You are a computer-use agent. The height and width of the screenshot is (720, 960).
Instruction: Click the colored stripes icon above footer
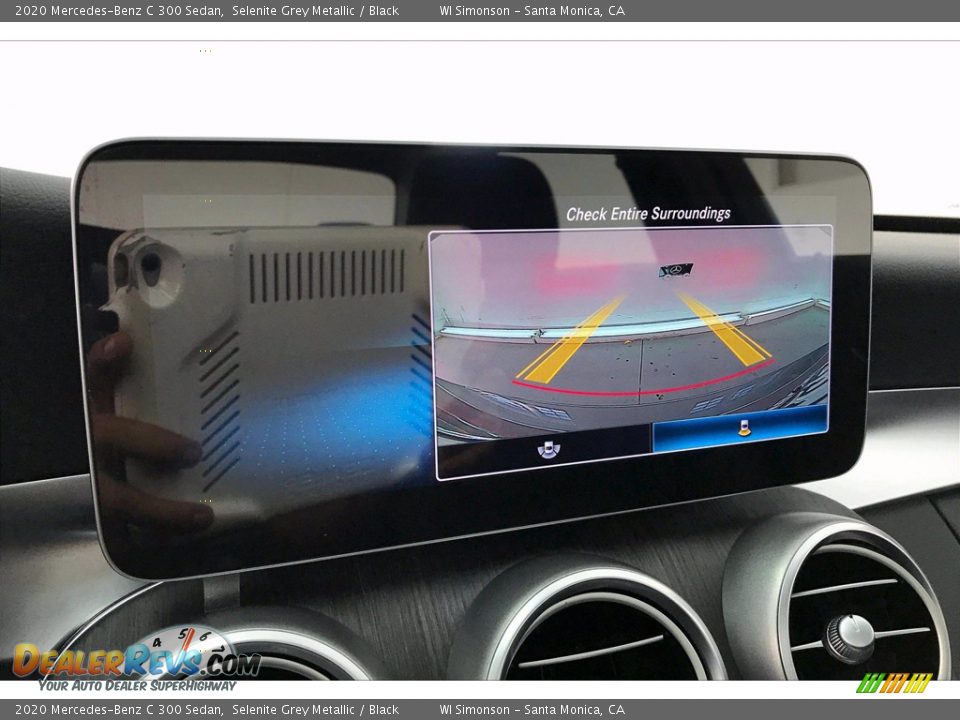pyautogui.click(x=894, y=683)
